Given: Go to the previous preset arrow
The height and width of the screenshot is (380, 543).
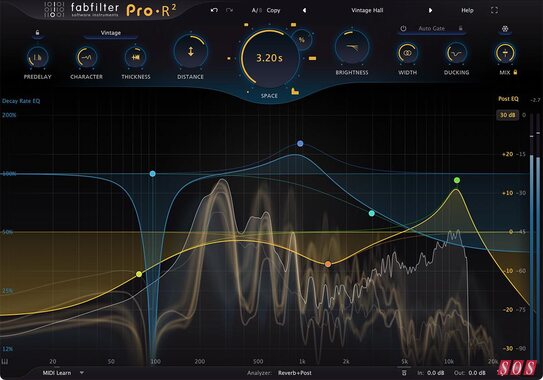Looking at the screenshot, I should tap(304, 10).
